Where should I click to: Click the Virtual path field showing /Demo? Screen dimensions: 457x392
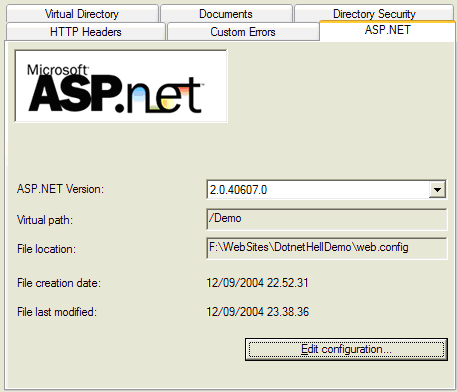[x=327, y=219]
